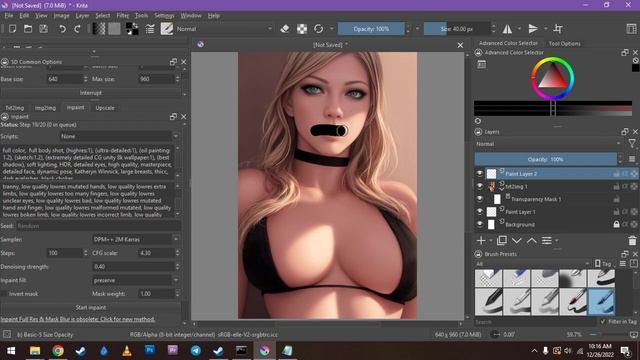Pick a hue on the color wheel
Viewport: 640px width, 360px height.
click(x=552, y=78)
